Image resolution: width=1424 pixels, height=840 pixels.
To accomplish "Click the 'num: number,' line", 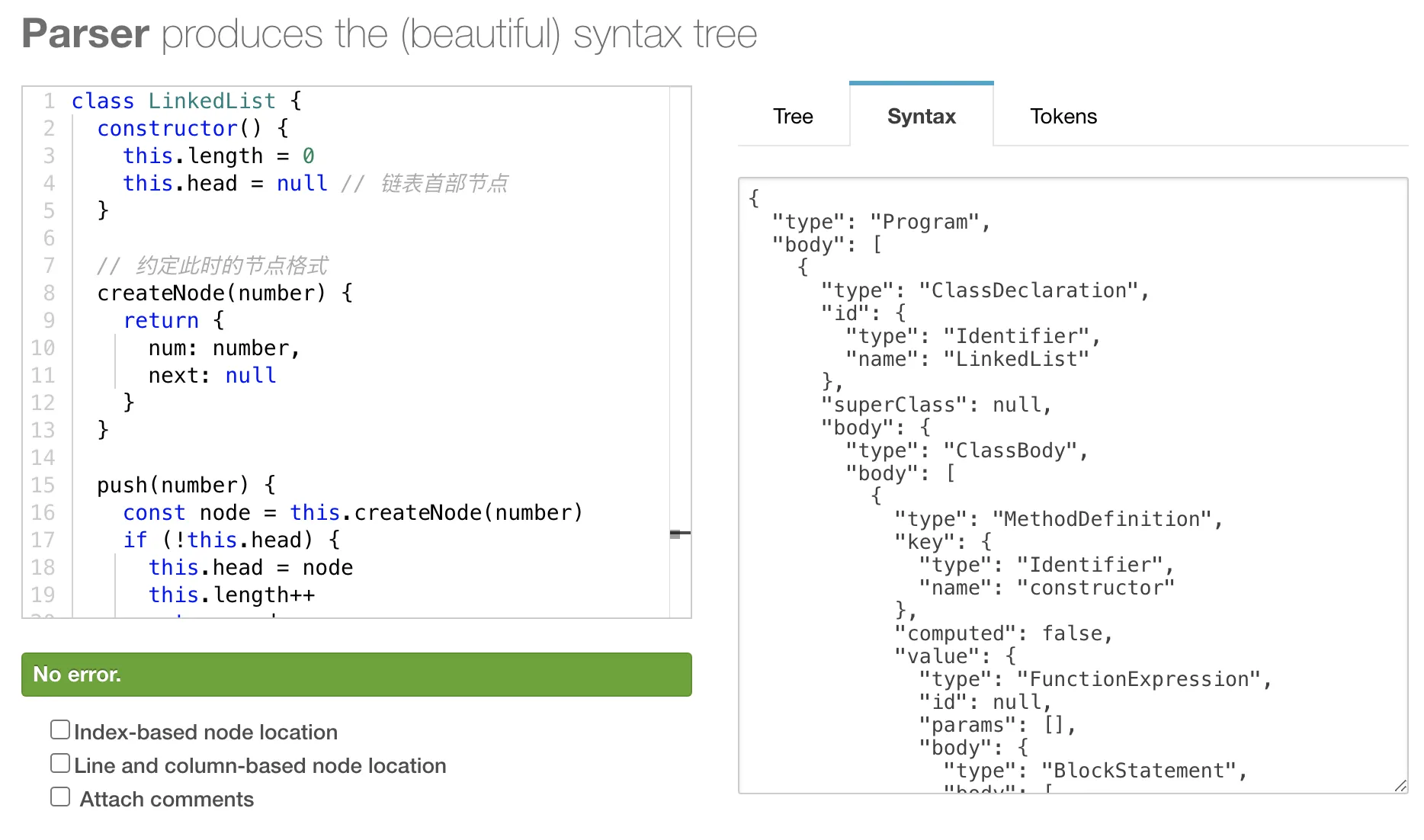I will point(225,348).
